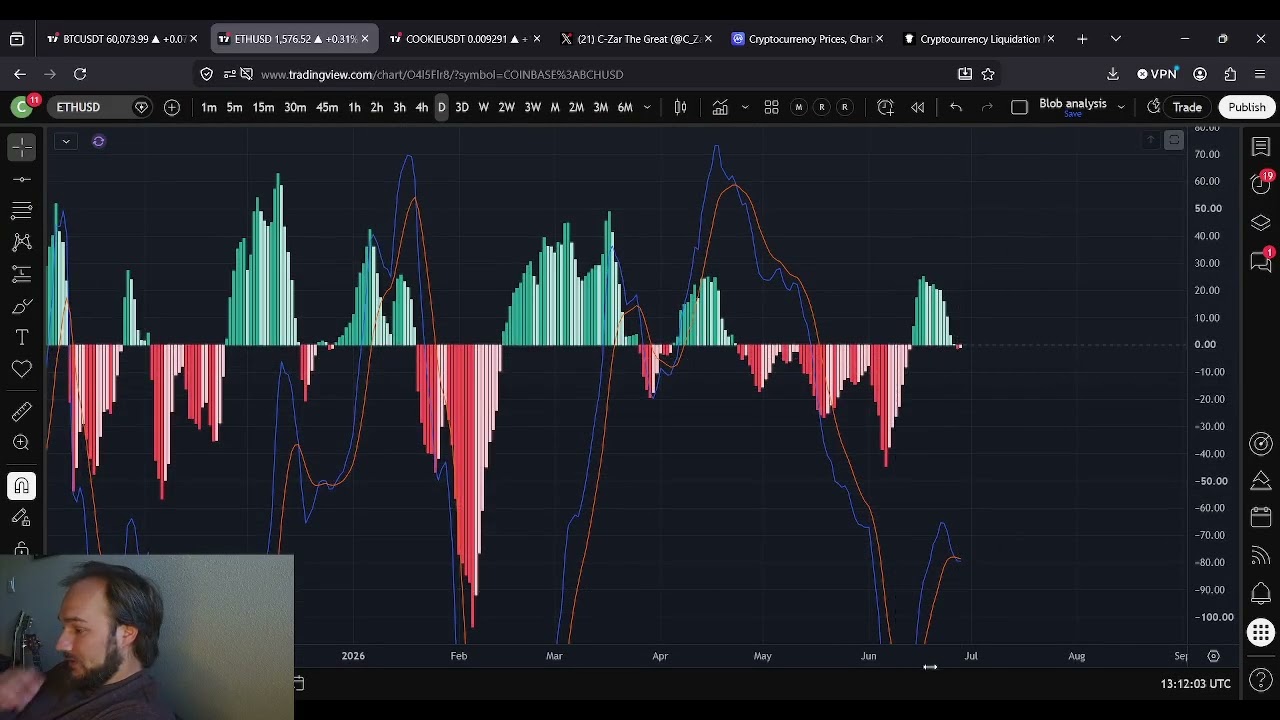Open the layout setup square icon
The image size is (1280, 720).
pos(1019,107)
